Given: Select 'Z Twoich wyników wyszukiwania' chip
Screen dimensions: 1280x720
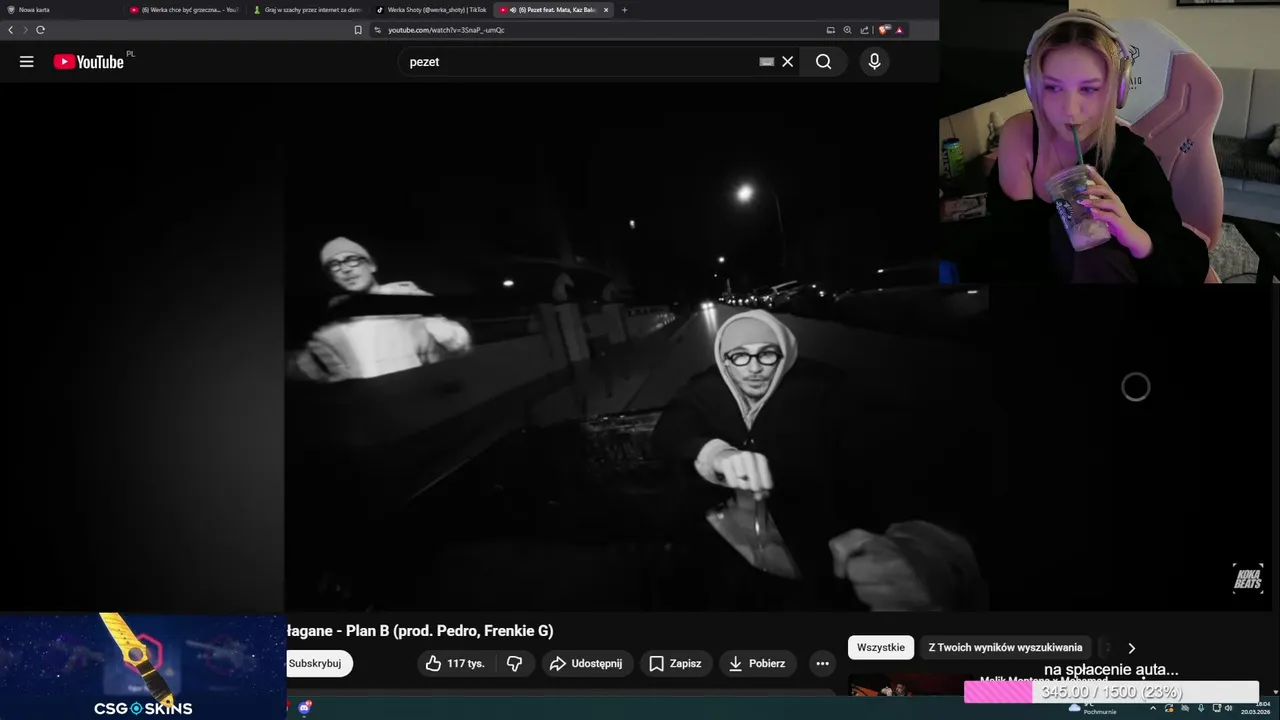Looking at the screenshot, I should pyautogui.click(x=1005, y=647).
